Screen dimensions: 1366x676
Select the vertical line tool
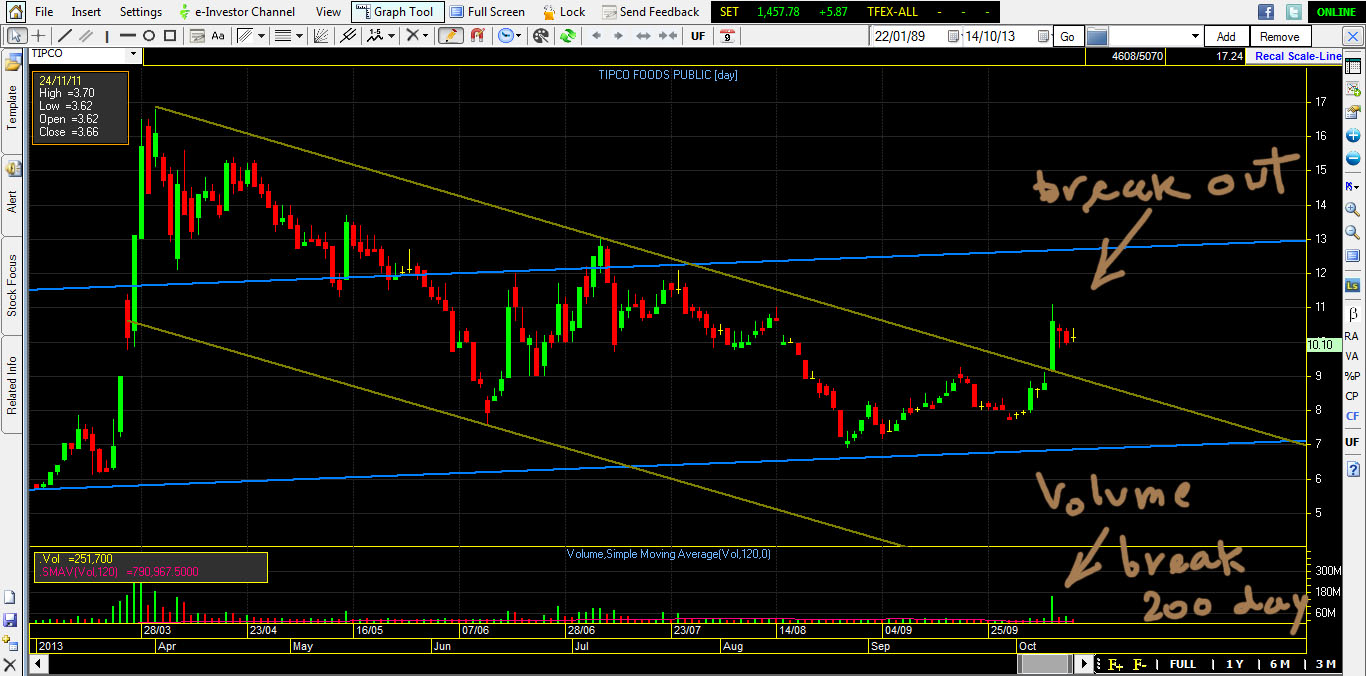tap(108, 35)
